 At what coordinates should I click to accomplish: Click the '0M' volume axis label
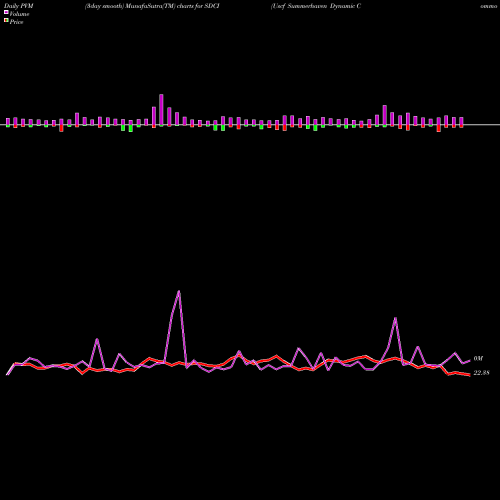[478, 359]
